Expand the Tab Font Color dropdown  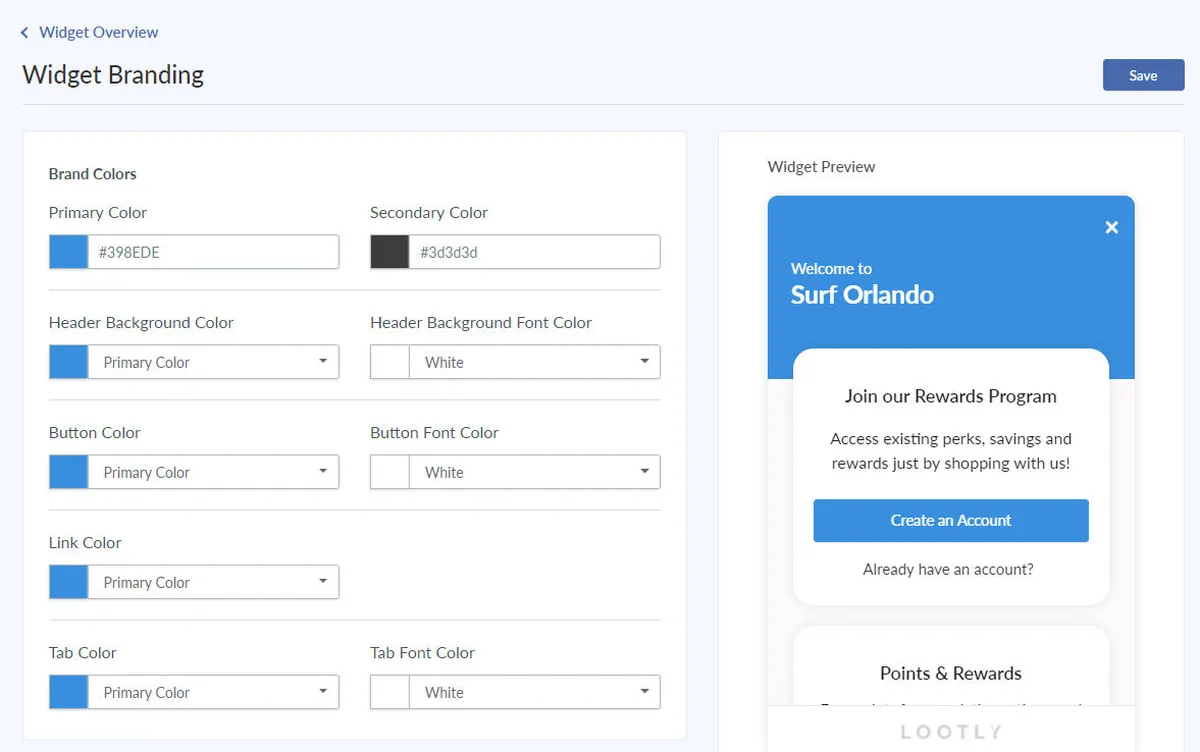coord(534,692)
